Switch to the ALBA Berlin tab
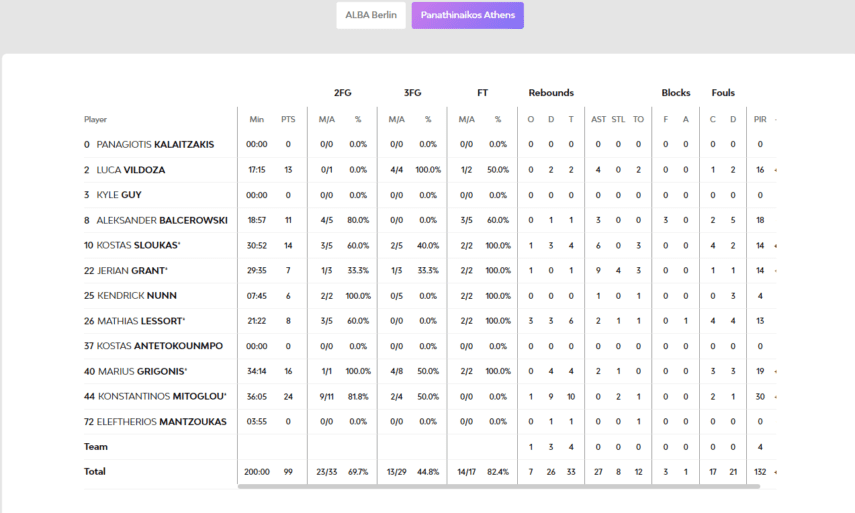855x513 pixels. coord(371,15)
